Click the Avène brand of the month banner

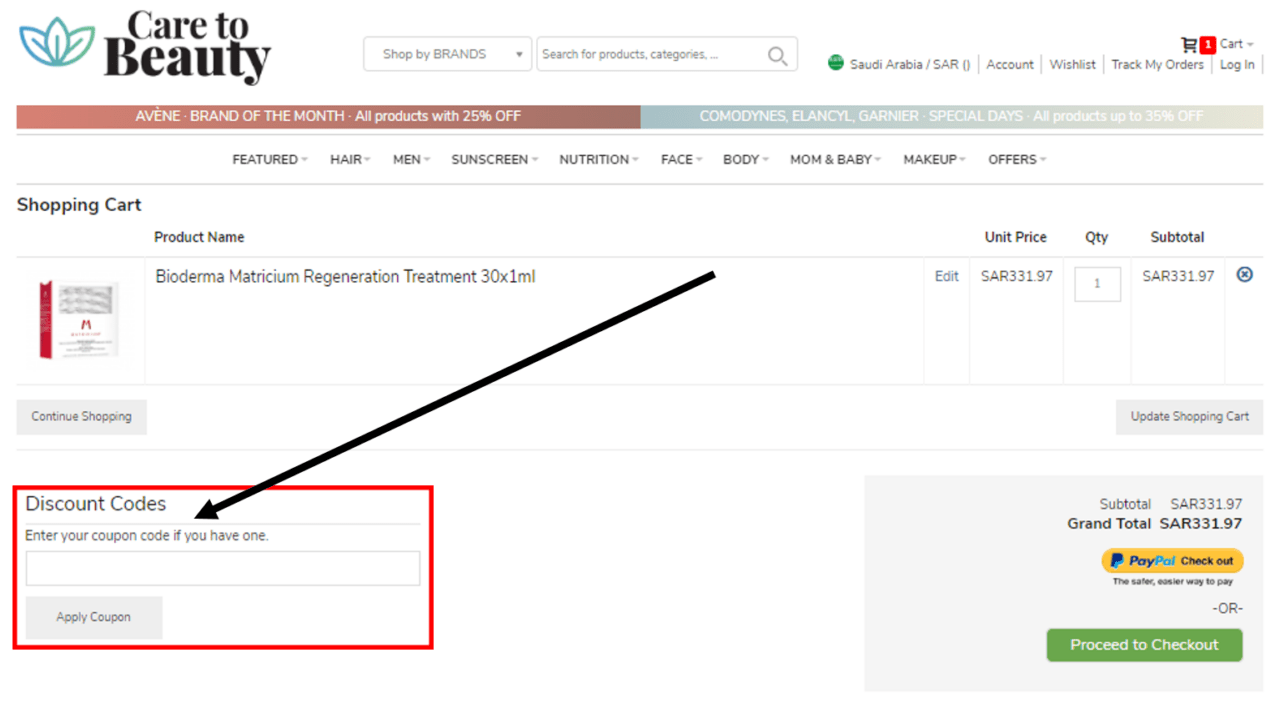point(328,116)
